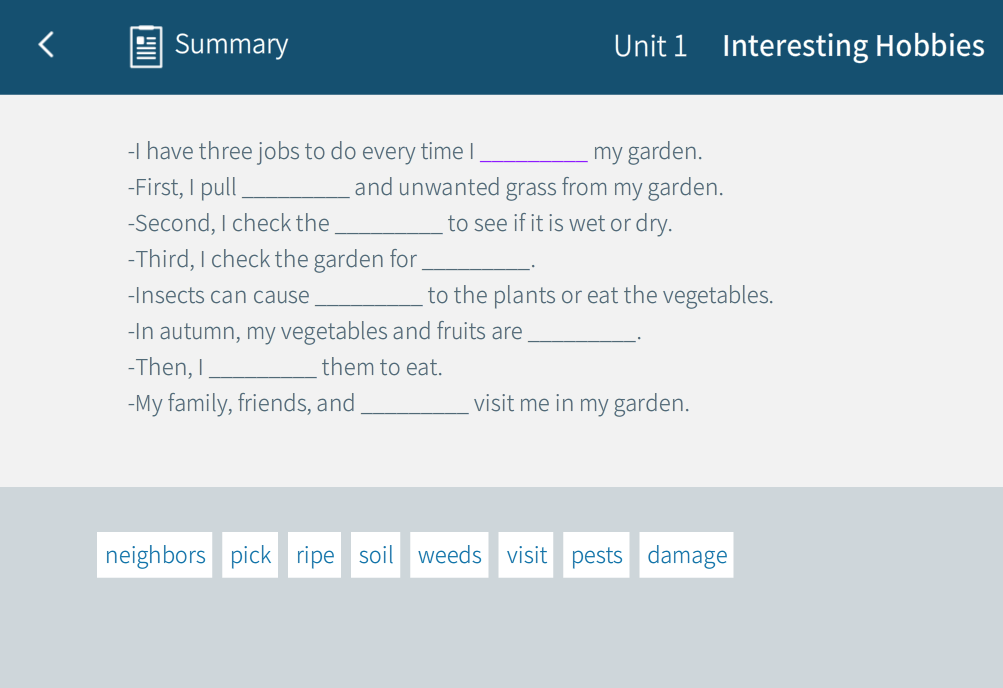Pick the 'soil' word tile
Image resolution: width=1003 pixels, height=688 pixels.
[376, 555]
